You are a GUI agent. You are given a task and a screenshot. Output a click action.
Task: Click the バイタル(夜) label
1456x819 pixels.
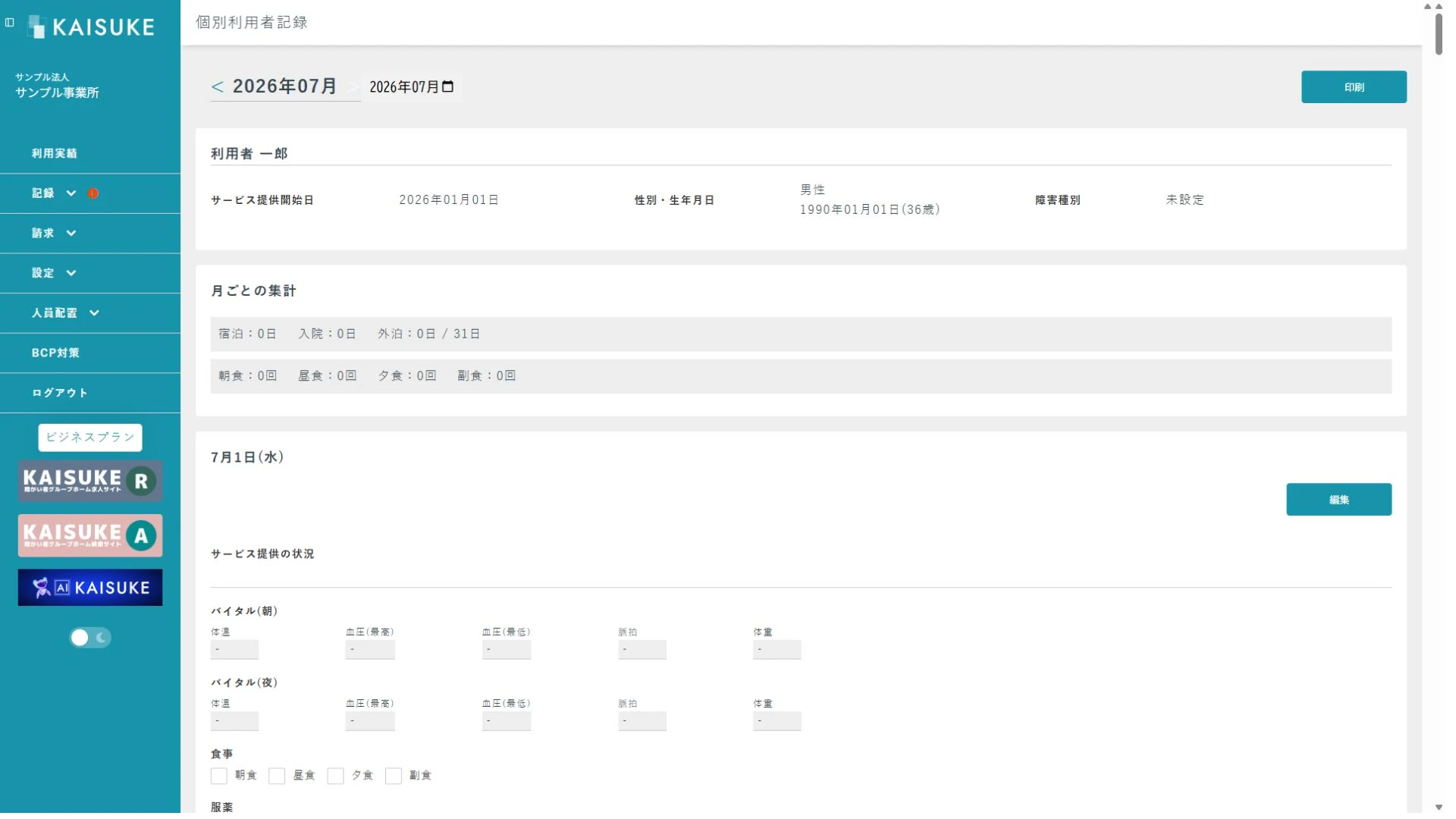pos(244,683)
